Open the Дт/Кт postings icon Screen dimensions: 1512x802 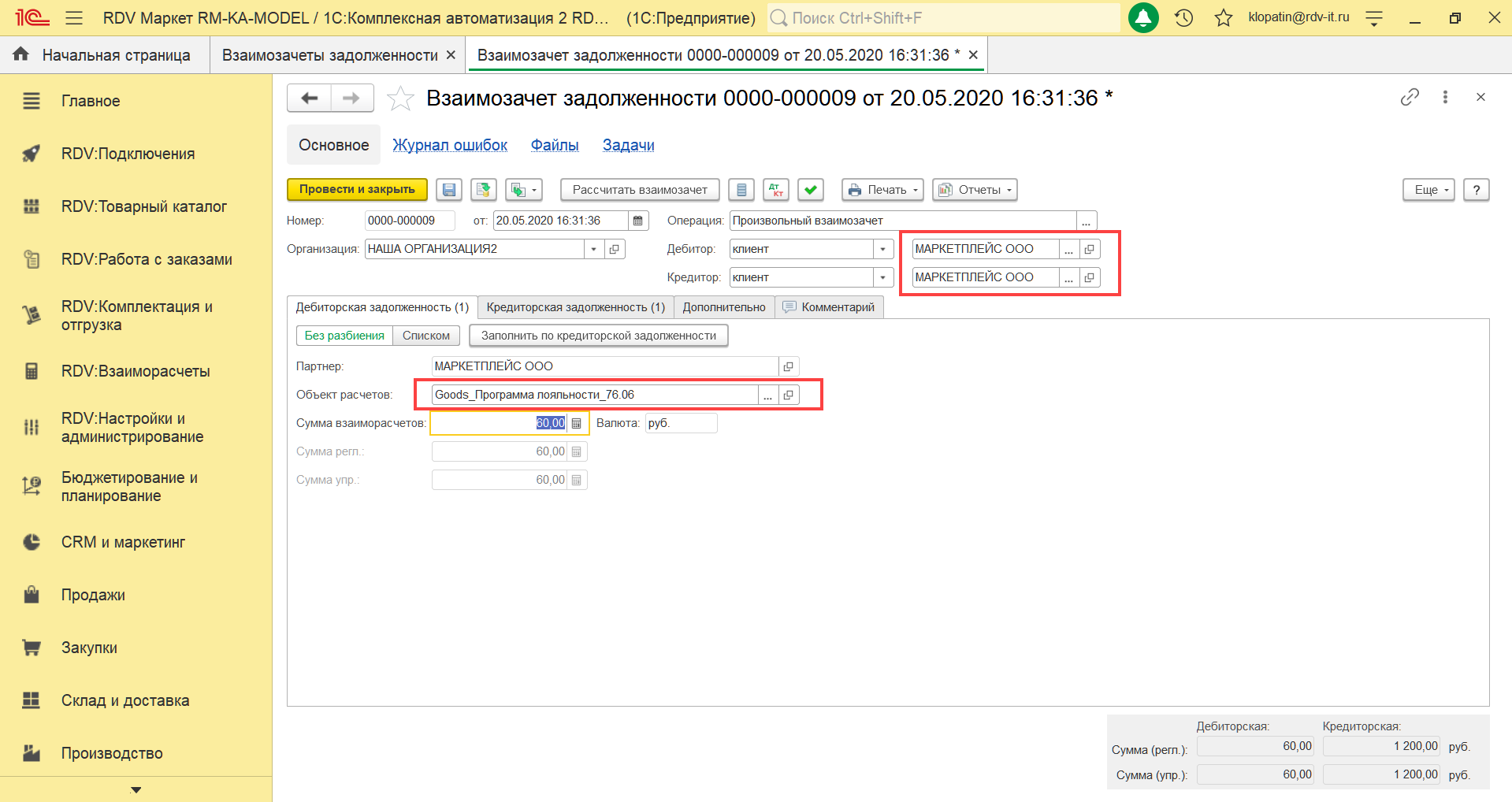pyautogui.click(x=776, y=190)
